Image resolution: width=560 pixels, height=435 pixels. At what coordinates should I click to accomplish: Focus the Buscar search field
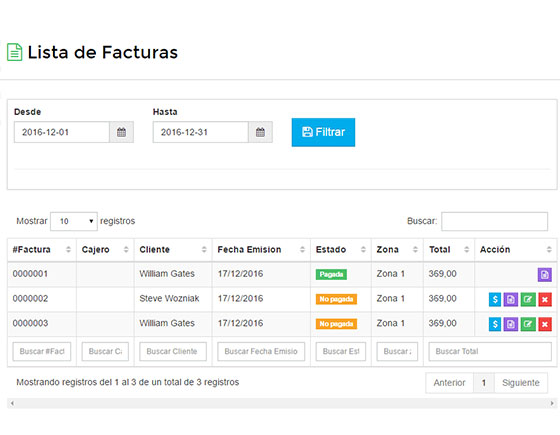(x=494, y=221)
